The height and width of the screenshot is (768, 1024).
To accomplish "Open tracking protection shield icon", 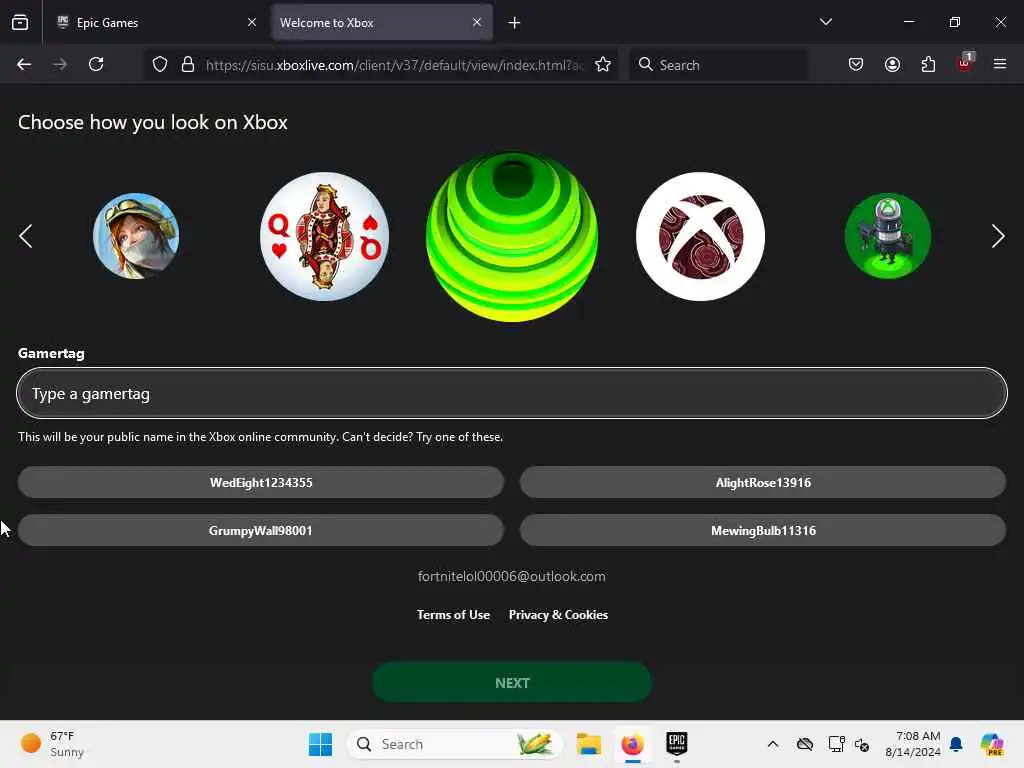I will pos(160,64).
